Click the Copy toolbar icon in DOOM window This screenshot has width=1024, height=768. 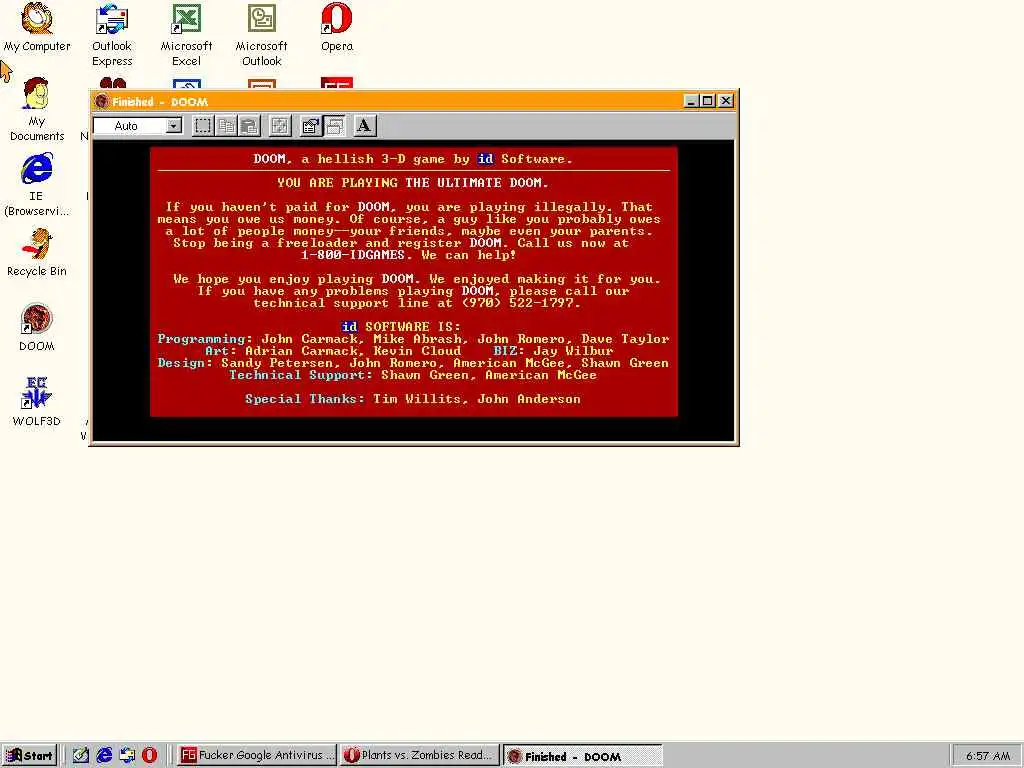pos(227,125)
